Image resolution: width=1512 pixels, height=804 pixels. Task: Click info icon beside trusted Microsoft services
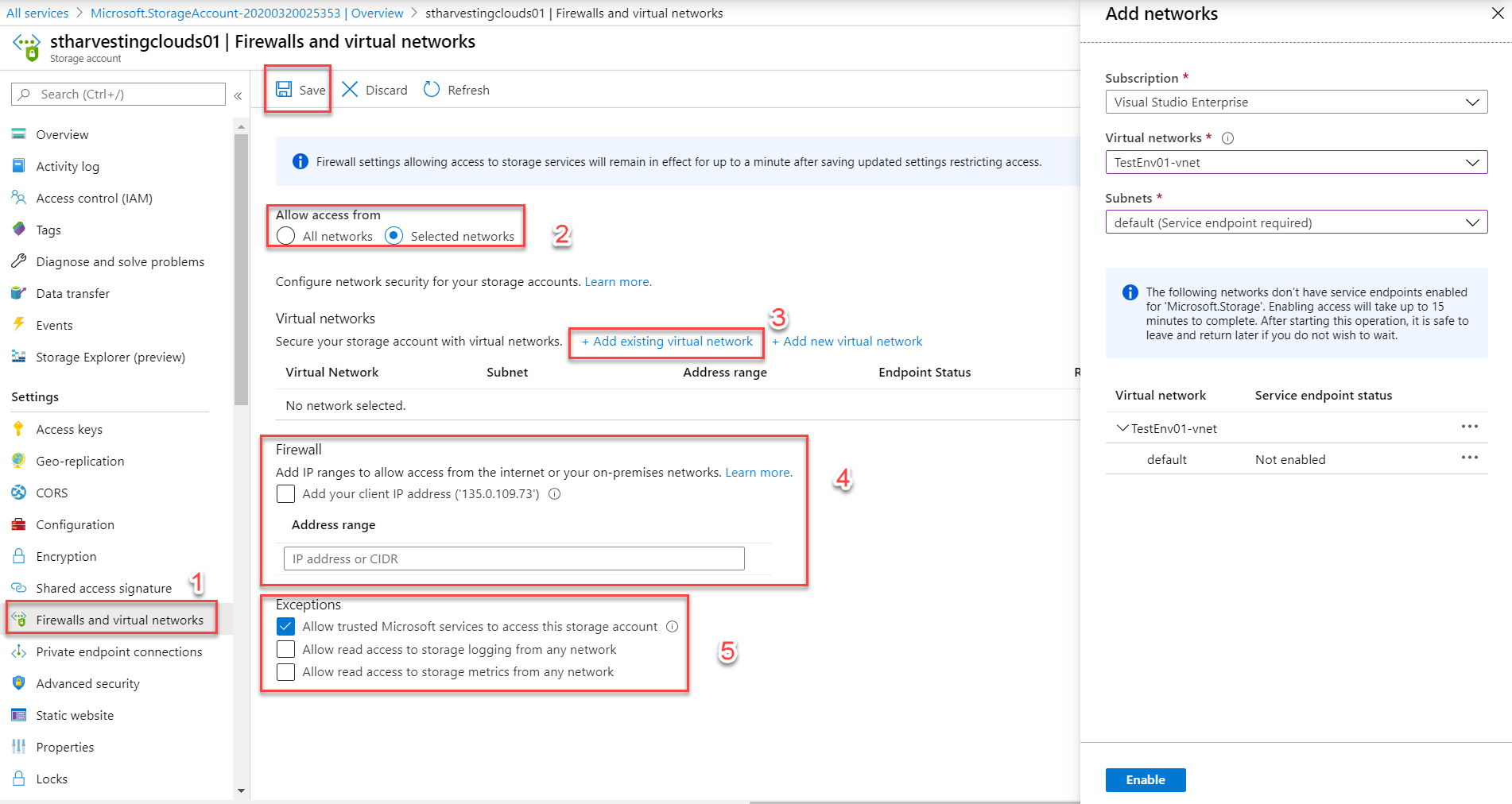tap(672, 627)
